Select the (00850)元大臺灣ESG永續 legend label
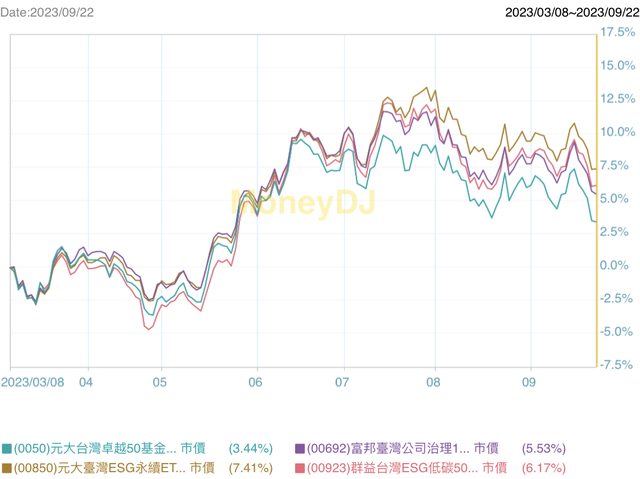 (95, 467)
